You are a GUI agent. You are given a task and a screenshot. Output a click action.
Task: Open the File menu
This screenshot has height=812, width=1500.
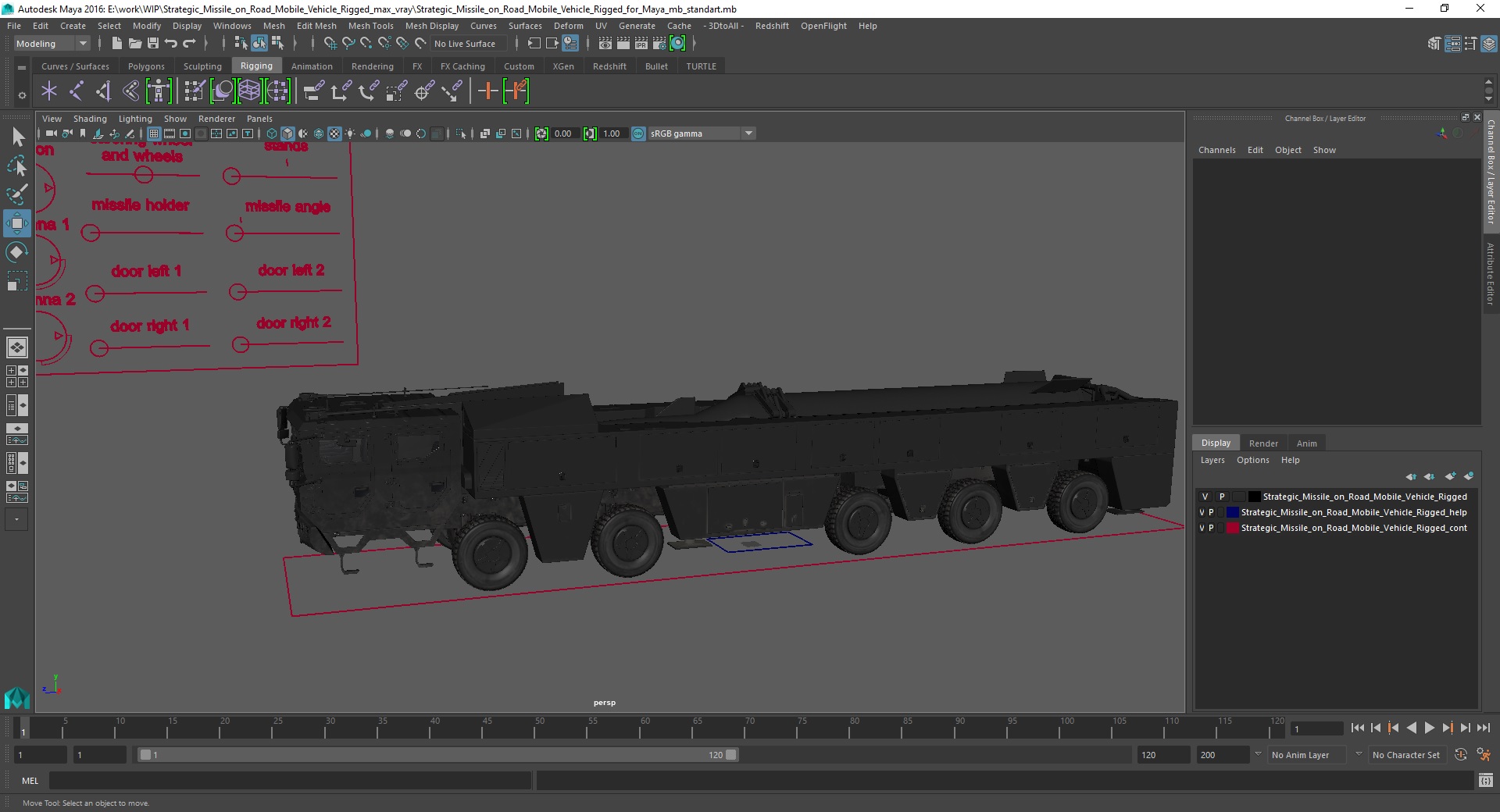(14, 26)
